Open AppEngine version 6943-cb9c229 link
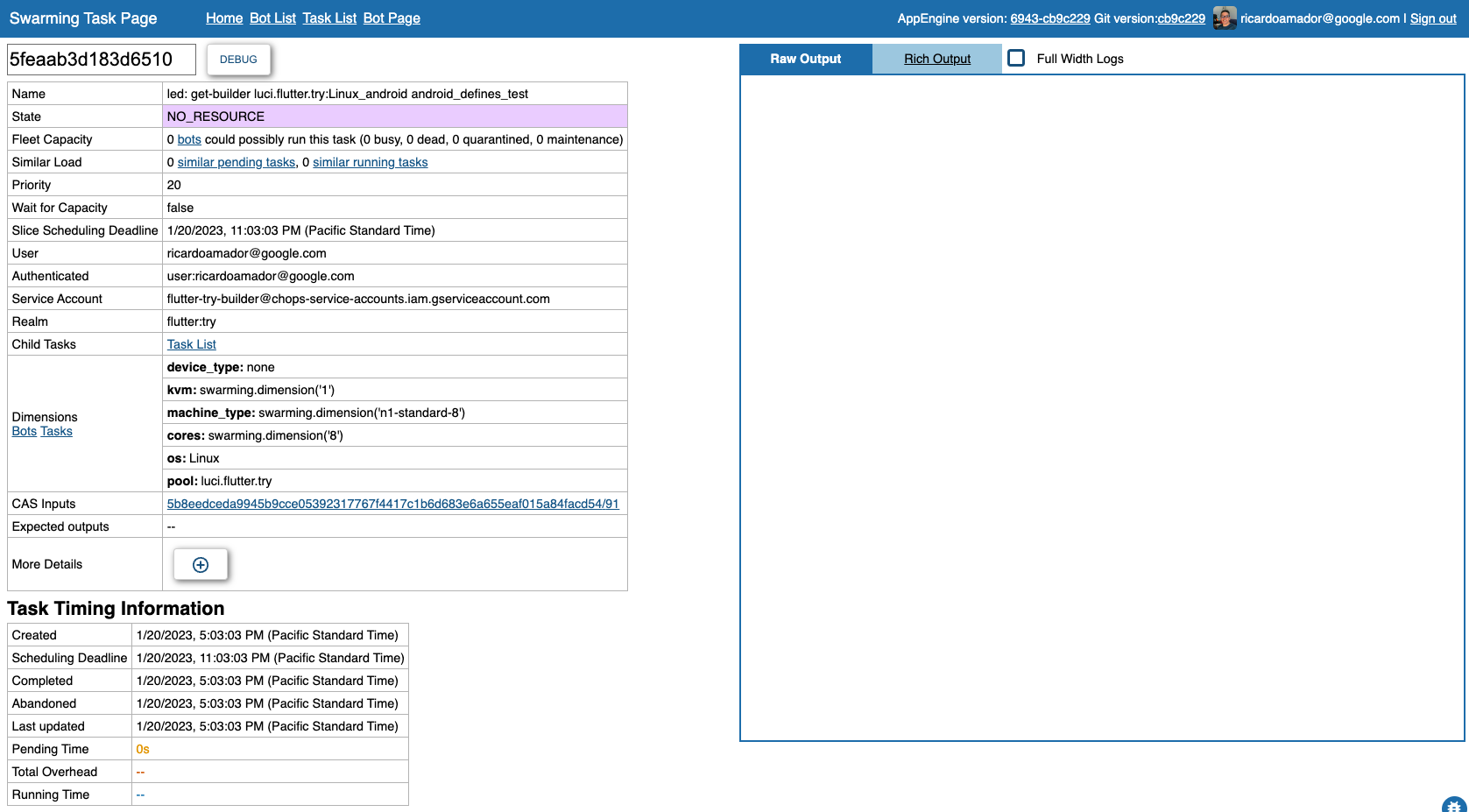 (1050, 18)
